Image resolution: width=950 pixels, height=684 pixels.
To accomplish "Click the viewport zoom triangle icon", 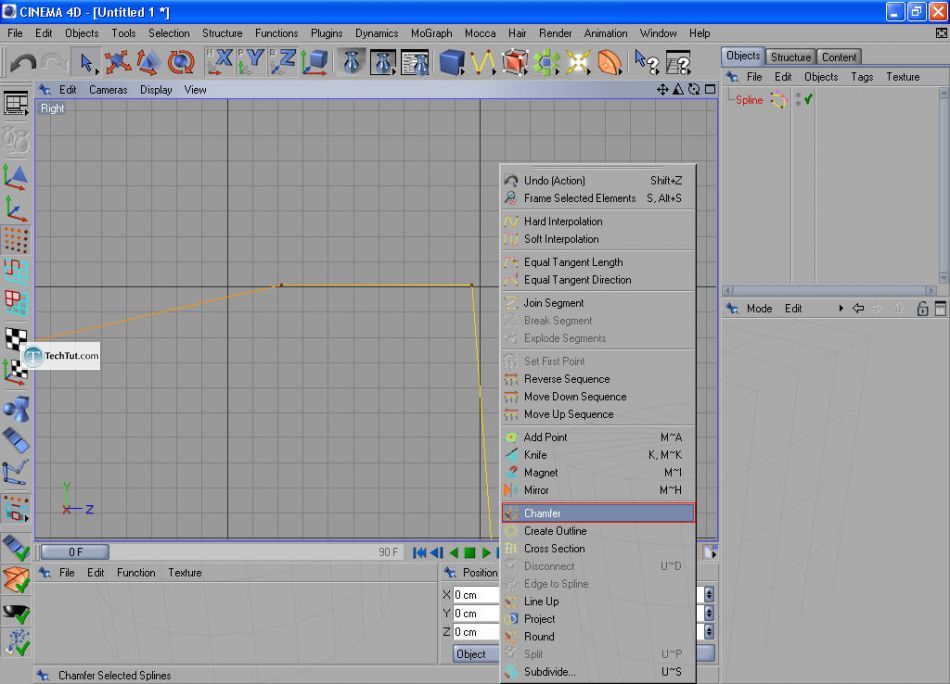I will click(x=678, y=90).
